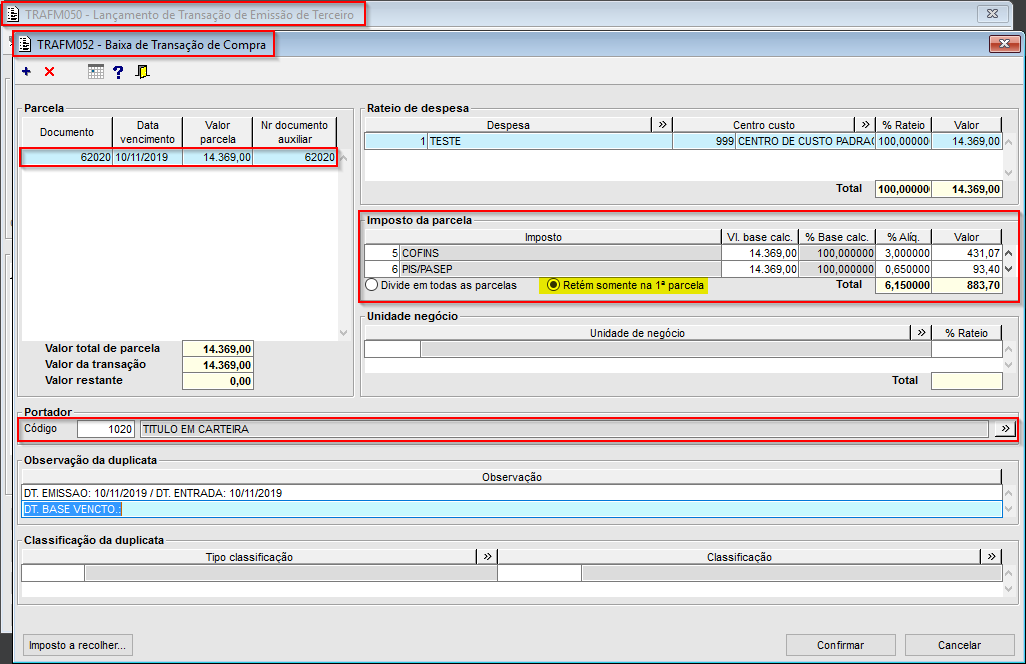
Task: Click the imposto total aliquota 6,150000
Action: pos(904,285)
